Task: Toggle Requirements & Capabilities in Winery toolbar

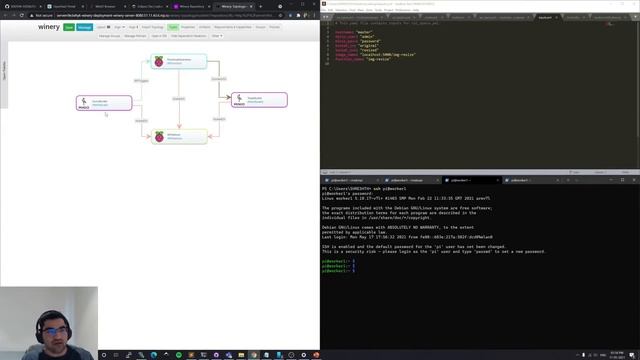Action: tap(233, 27)
